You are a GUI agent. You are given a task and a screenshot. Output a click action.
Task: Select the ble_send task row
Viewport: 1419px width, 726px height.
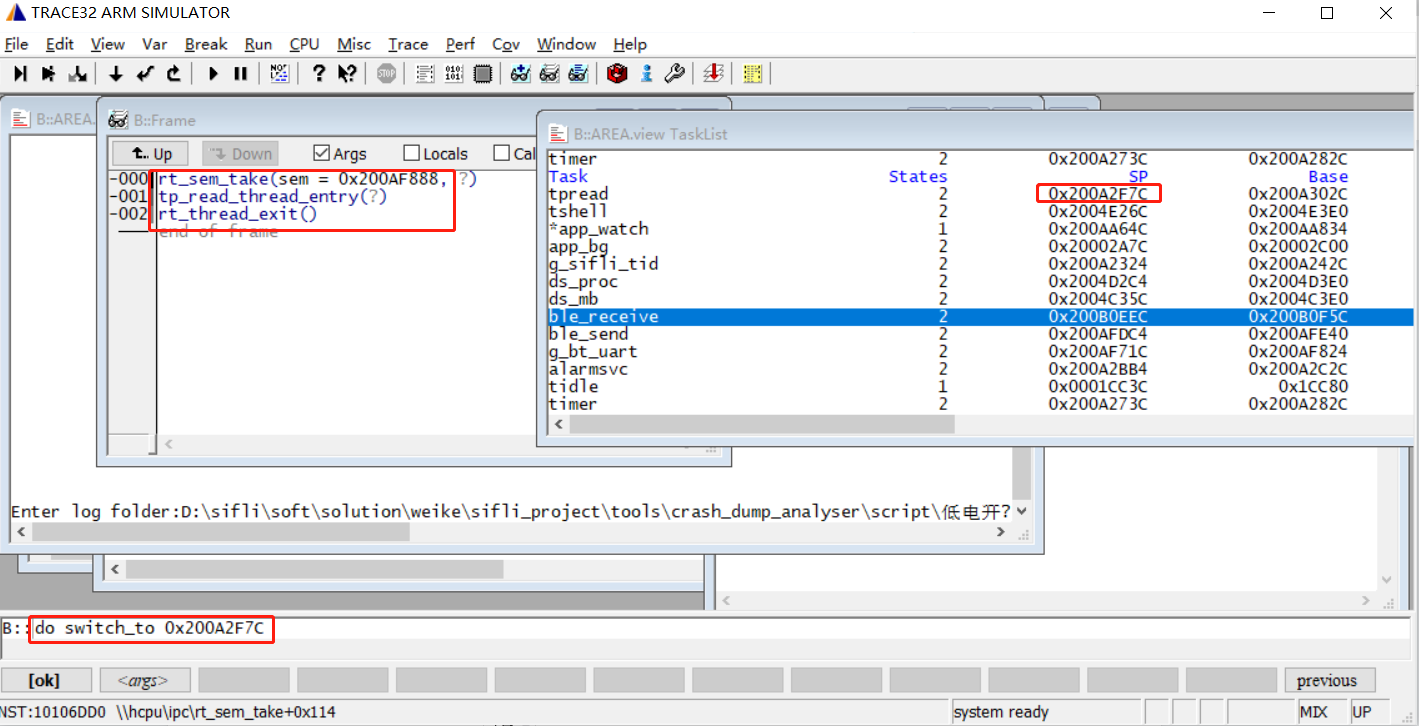pos(980,334)
